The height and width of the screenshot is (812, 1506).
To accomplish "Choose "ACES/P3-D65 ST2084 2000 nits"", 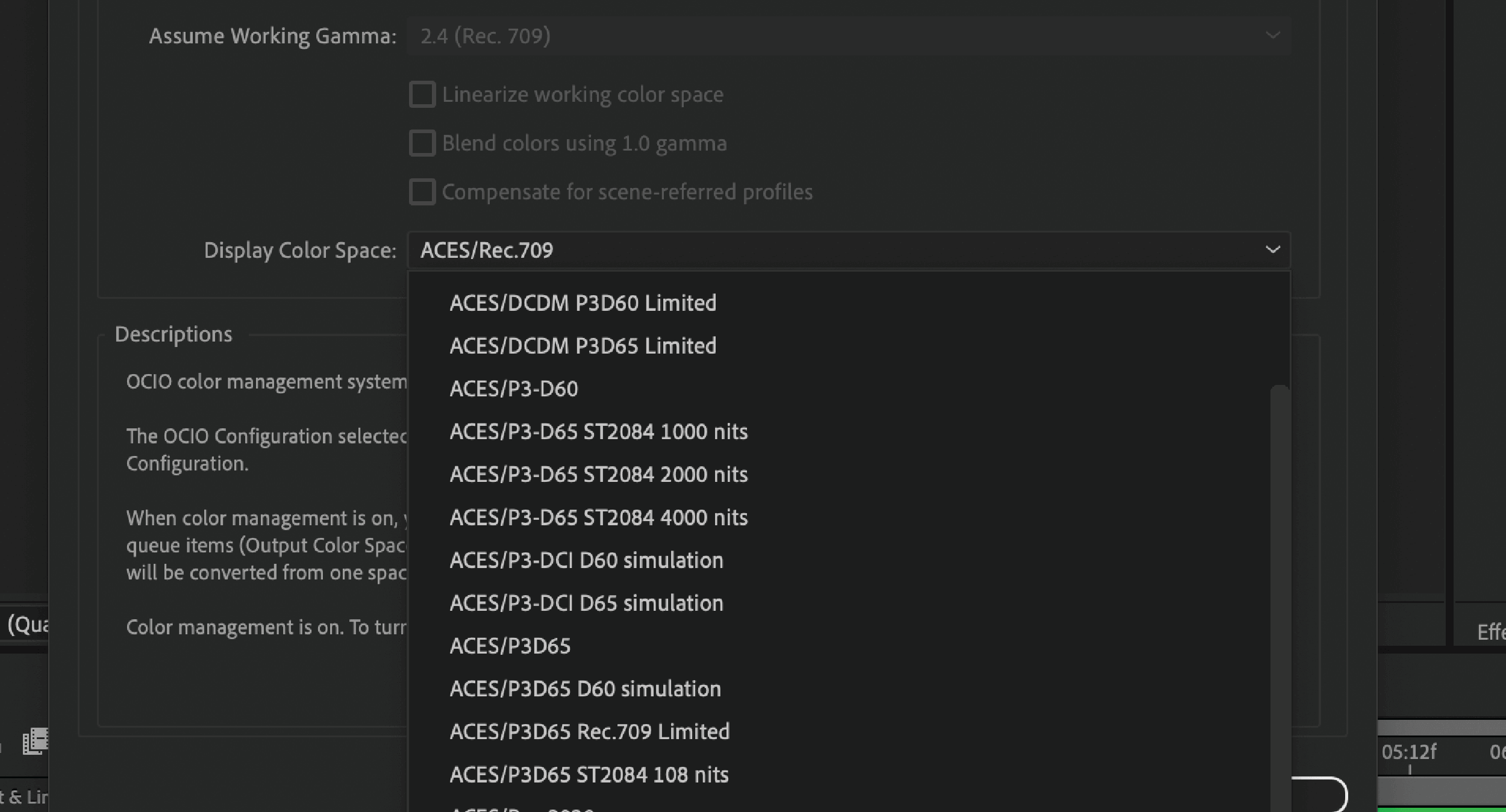I will pyautogui.click(x=599, y=474).
